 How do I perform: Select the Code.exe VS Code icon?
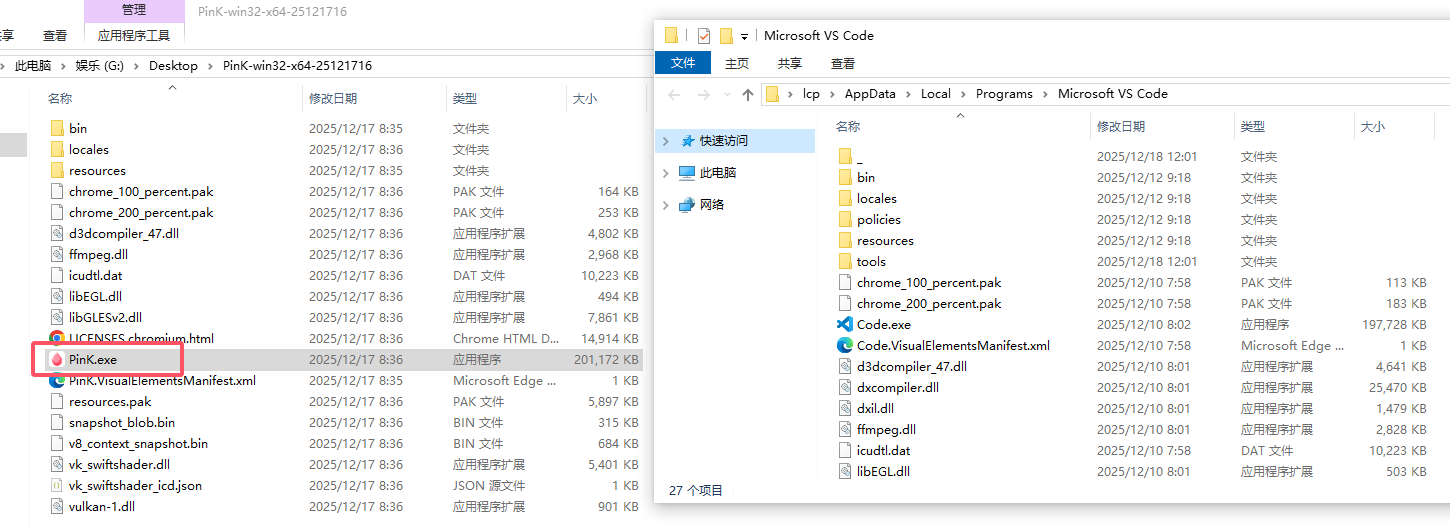(845, 324)
